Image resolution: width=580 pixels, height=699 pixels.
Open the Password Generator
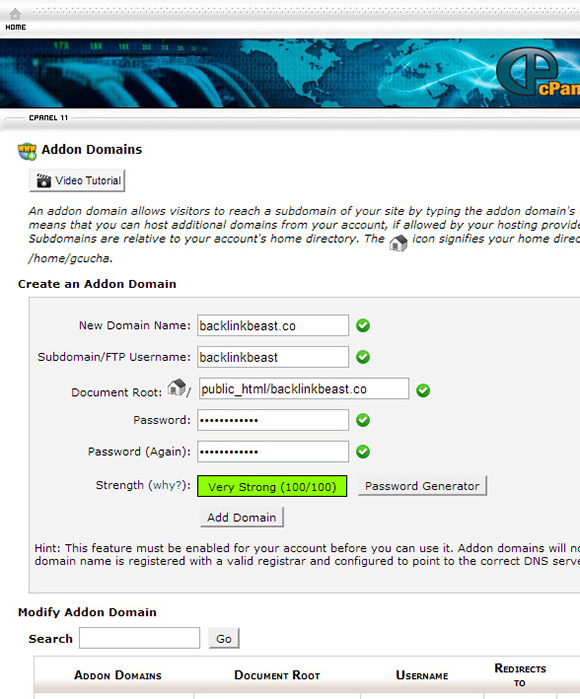point(422,485)
